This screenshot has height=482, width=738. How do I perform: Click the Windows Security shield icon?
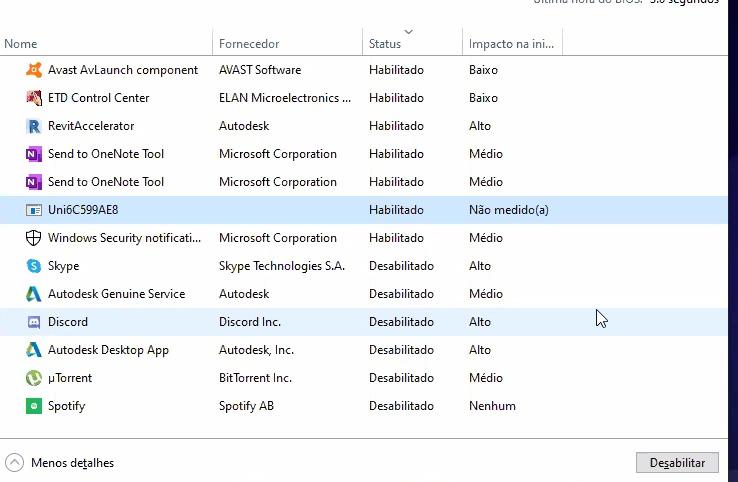(33, 238)
